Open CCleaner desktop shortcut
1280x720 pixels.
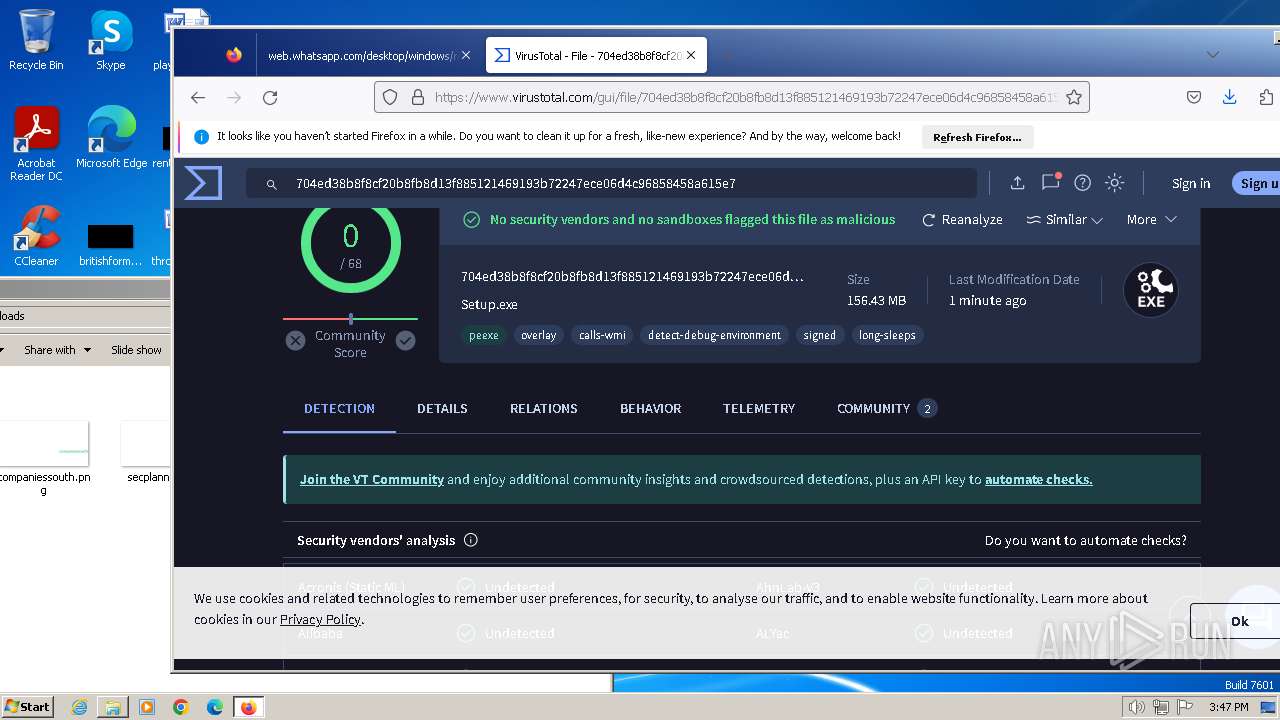coord(36,237)
